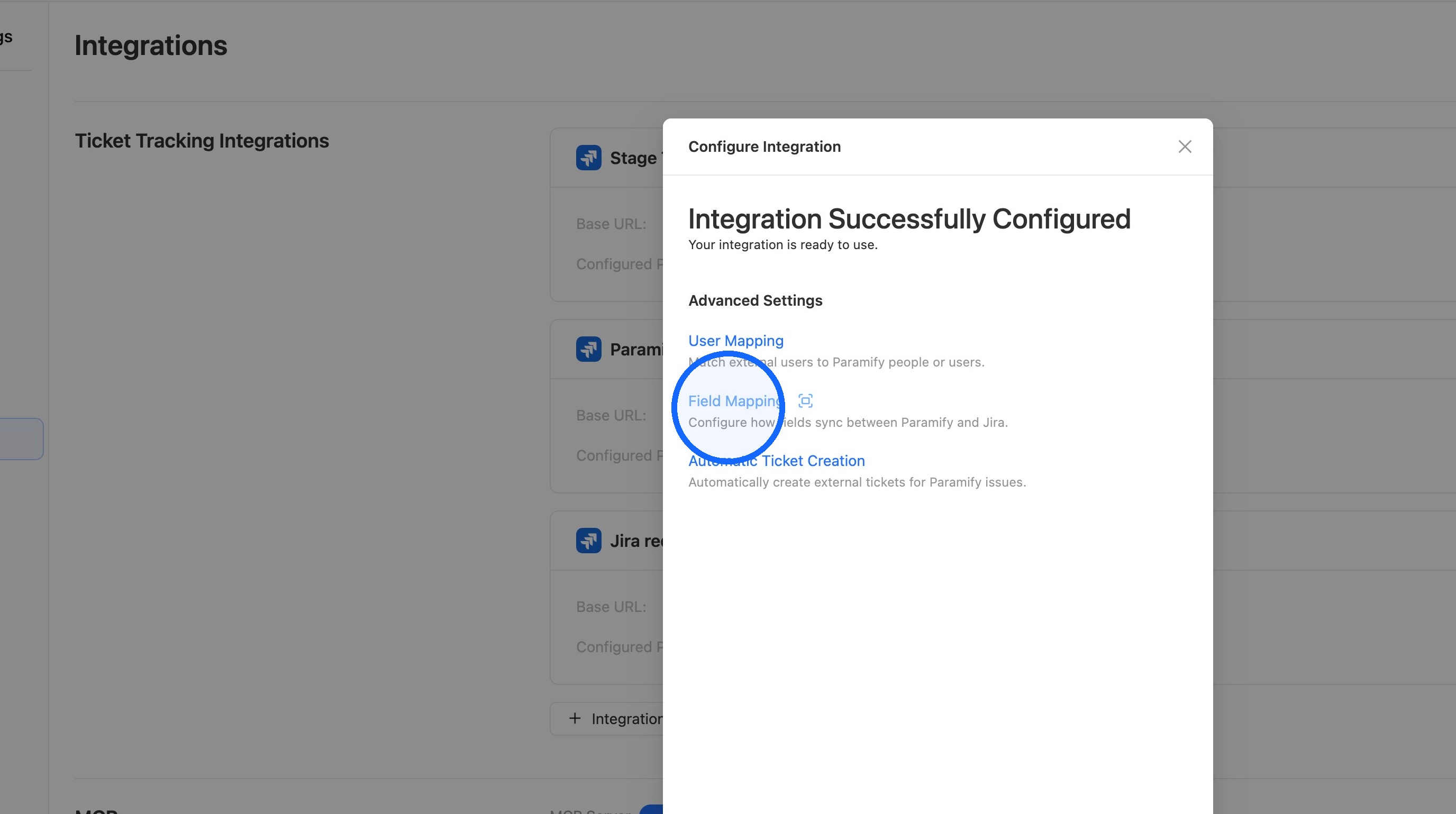Click the Jira icon on the Stage card
This screenshot has height=814, width=1456.
(588, 158)
